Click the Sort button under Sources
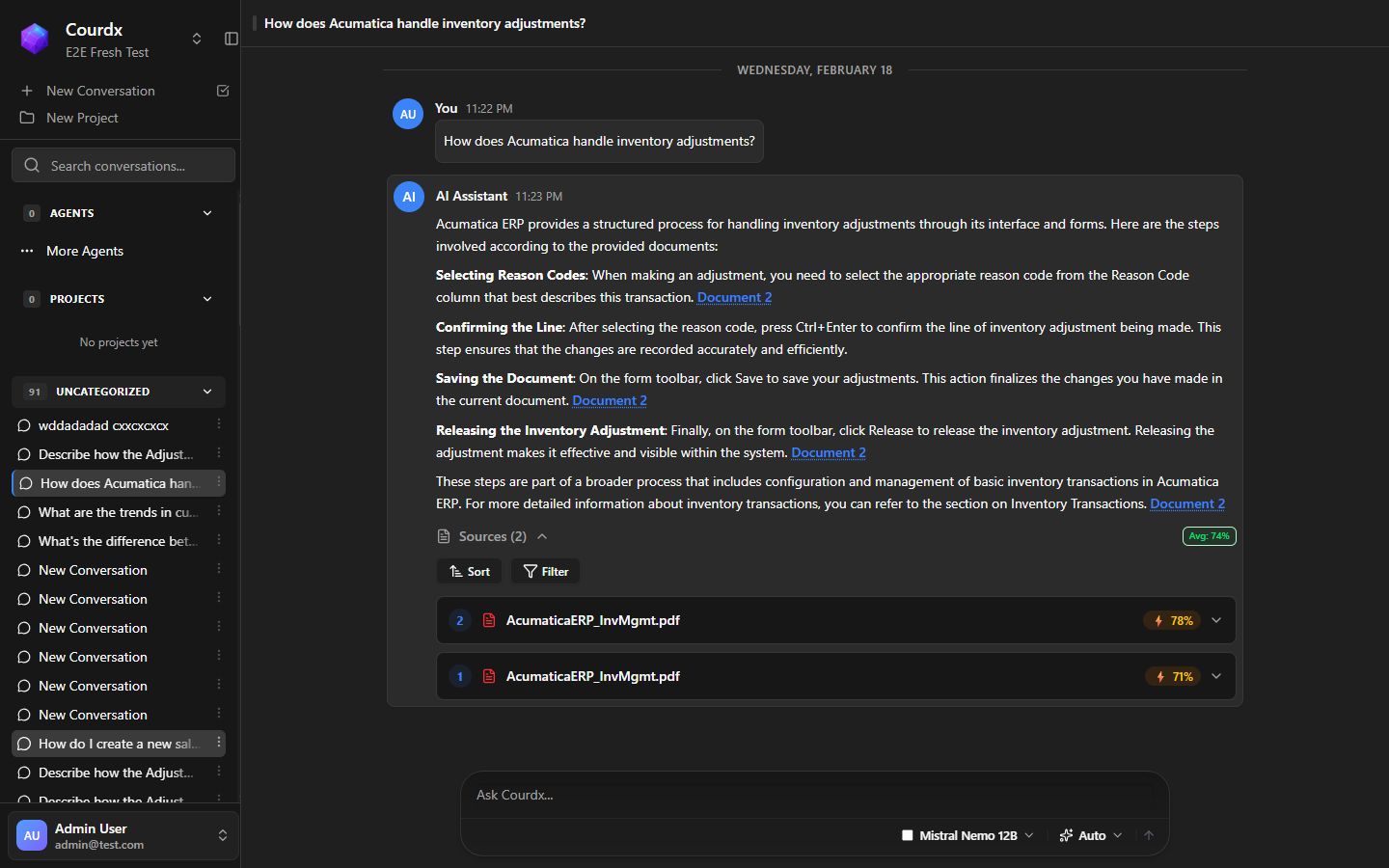 pos(469,571)
